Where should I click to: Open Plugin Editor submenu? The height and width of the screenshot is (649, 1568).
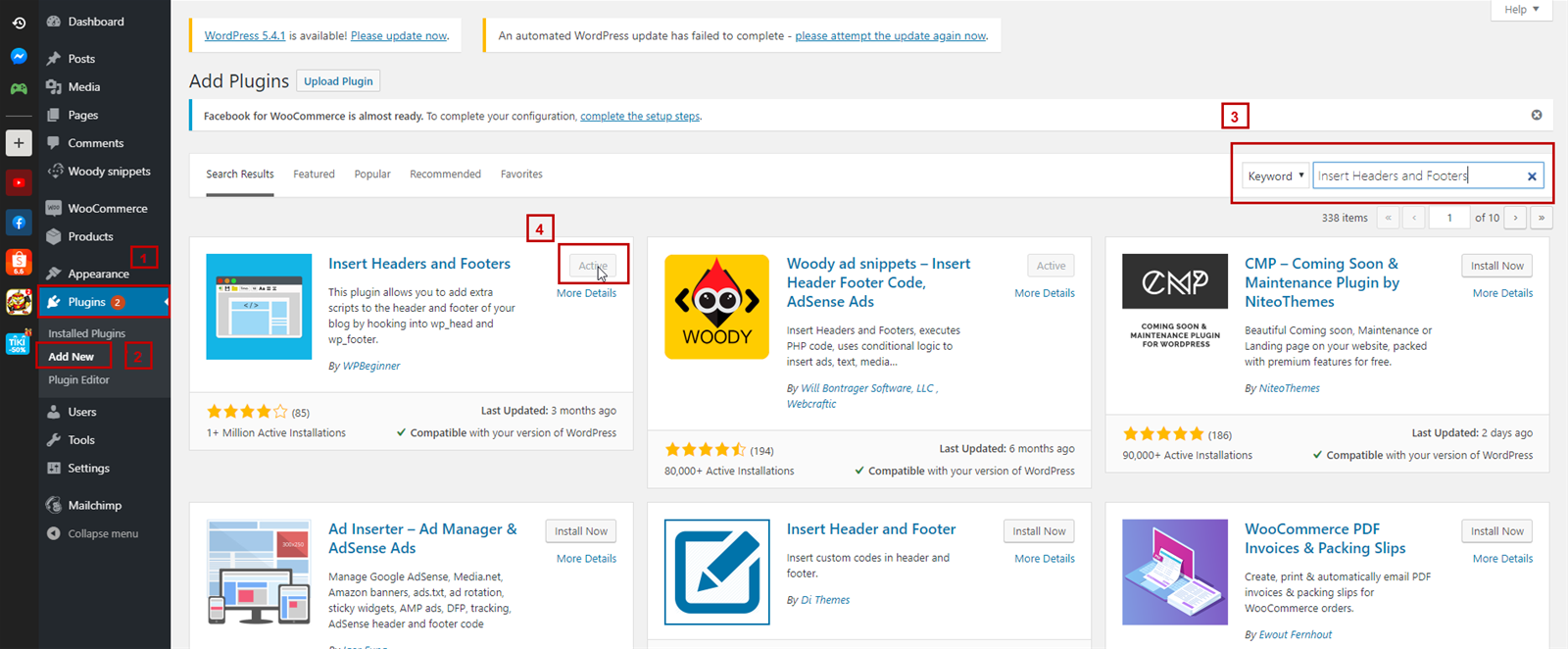pos(79,380)
